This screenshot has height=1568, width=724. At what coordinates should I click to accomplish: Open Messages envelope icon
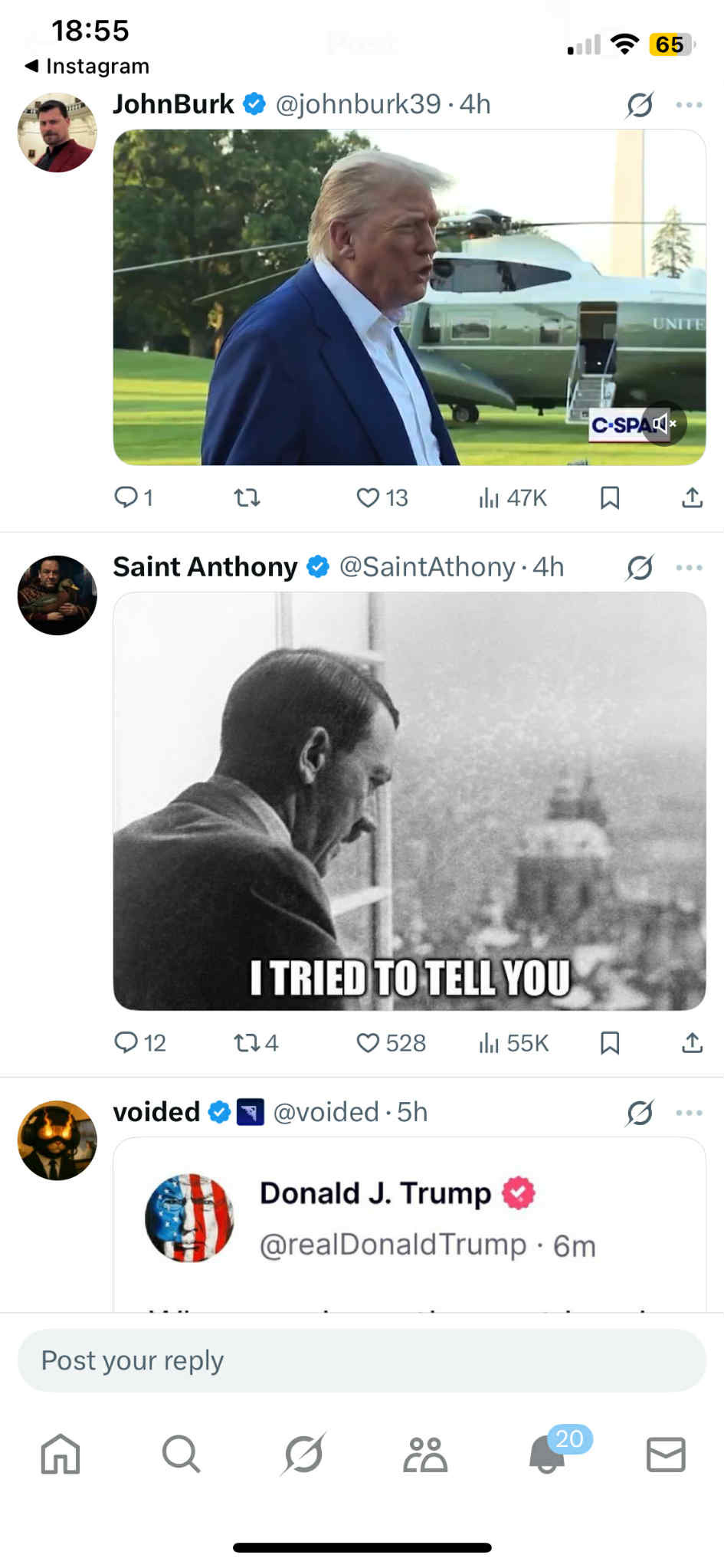666,1453
